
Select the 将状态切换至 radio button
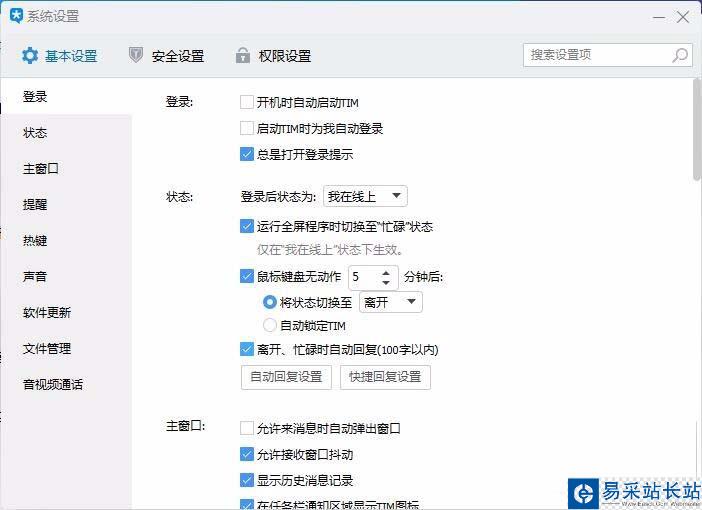point(270,302)
